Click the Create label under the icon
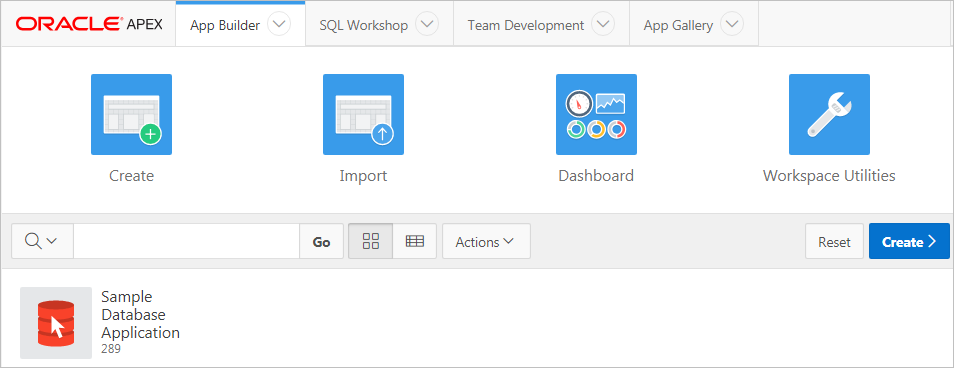 131,176
